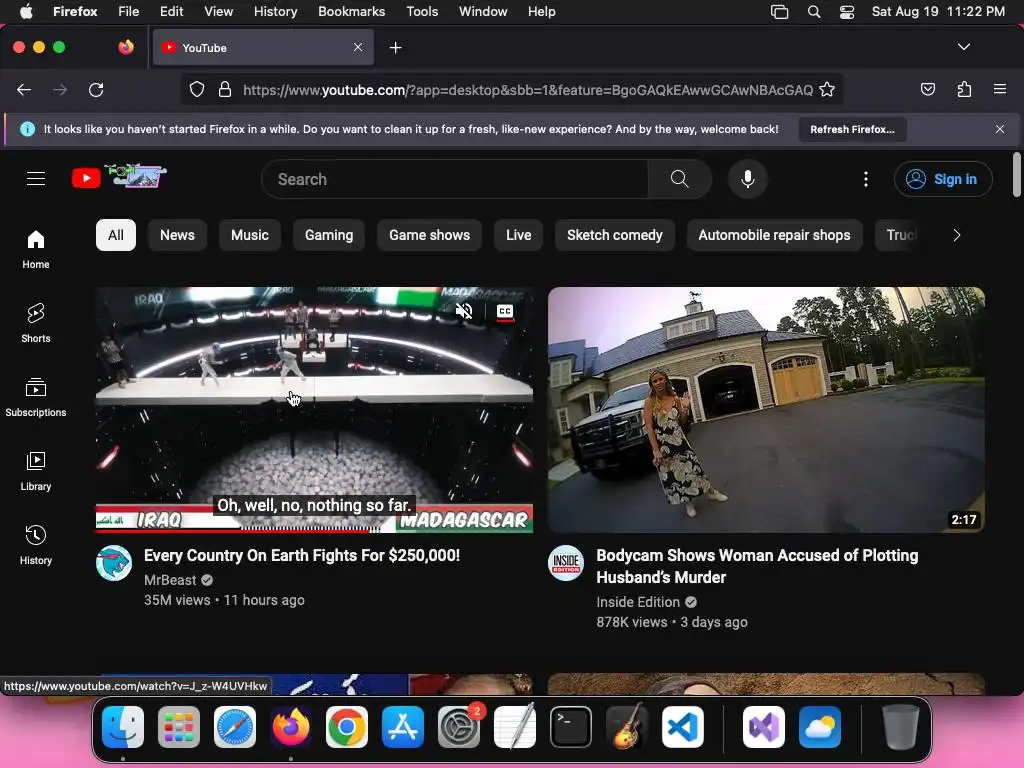Screen dimensions: 1024x768
Task: Open the History menu
Action: tap(275, 11)
